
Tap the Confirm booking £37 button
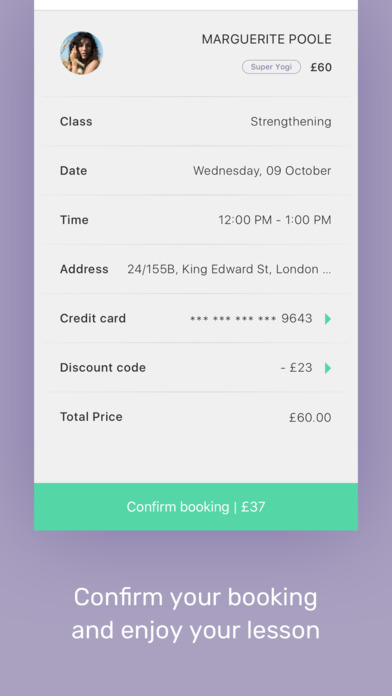pos(196,507)
